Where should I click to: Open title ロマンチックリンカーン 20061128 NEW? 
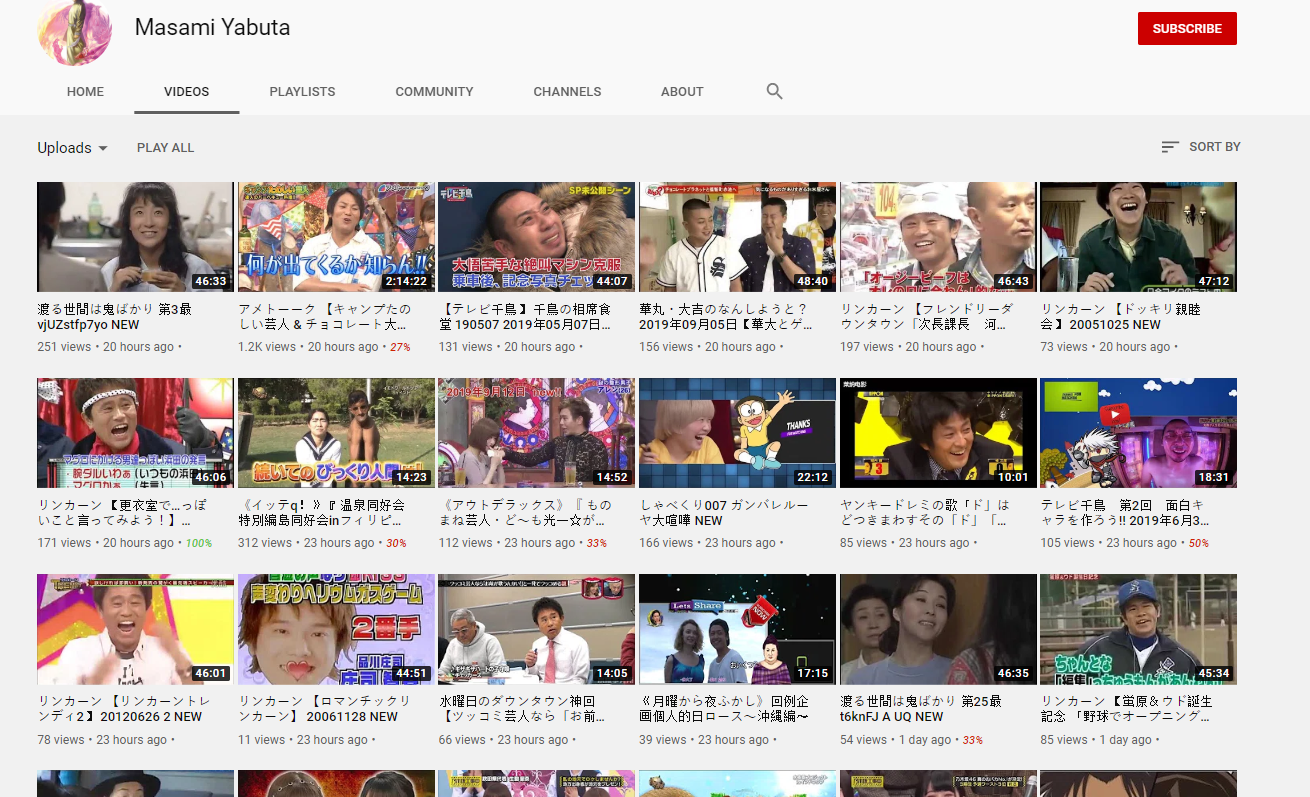[325, 709]
